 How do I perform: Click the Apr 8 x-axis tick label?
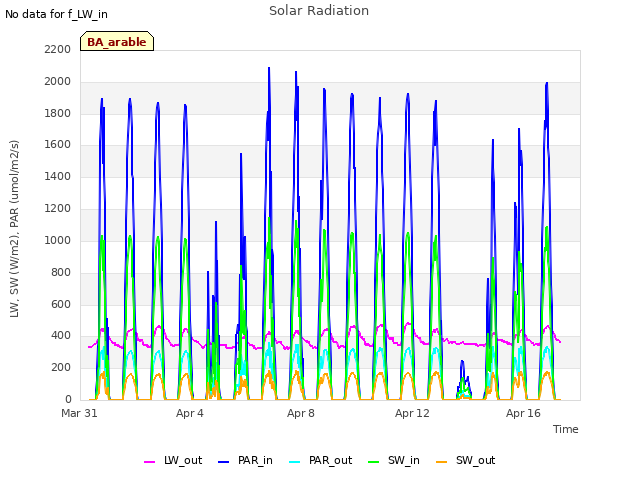pyautogui.click(x=301, y=413)
